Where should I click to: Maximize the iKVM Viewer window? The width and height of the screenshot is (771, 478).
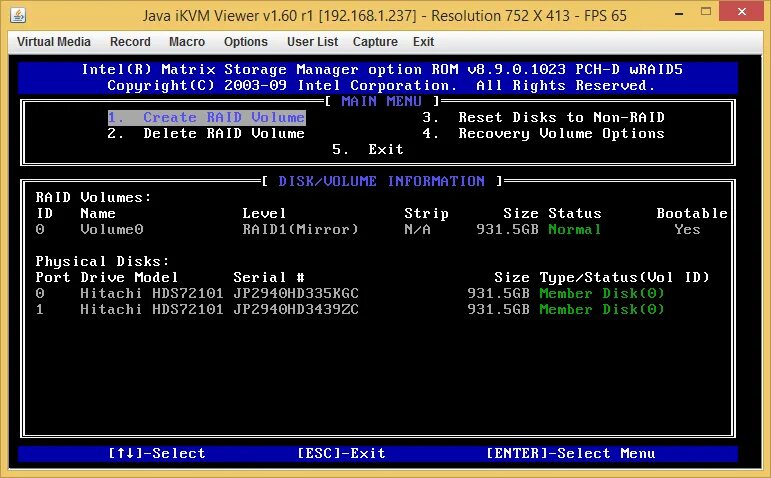pos(706,12)
